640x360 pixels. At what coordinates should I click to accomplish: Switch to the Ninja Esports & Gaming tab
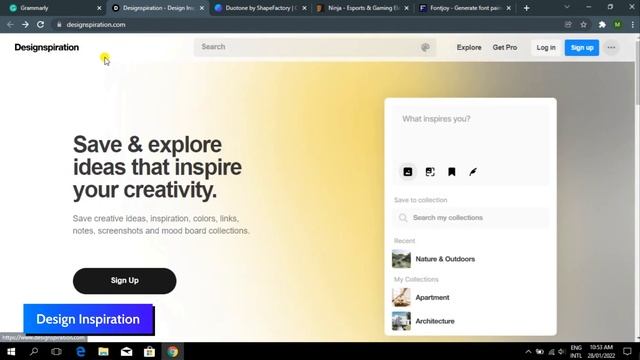coord(363,8)
